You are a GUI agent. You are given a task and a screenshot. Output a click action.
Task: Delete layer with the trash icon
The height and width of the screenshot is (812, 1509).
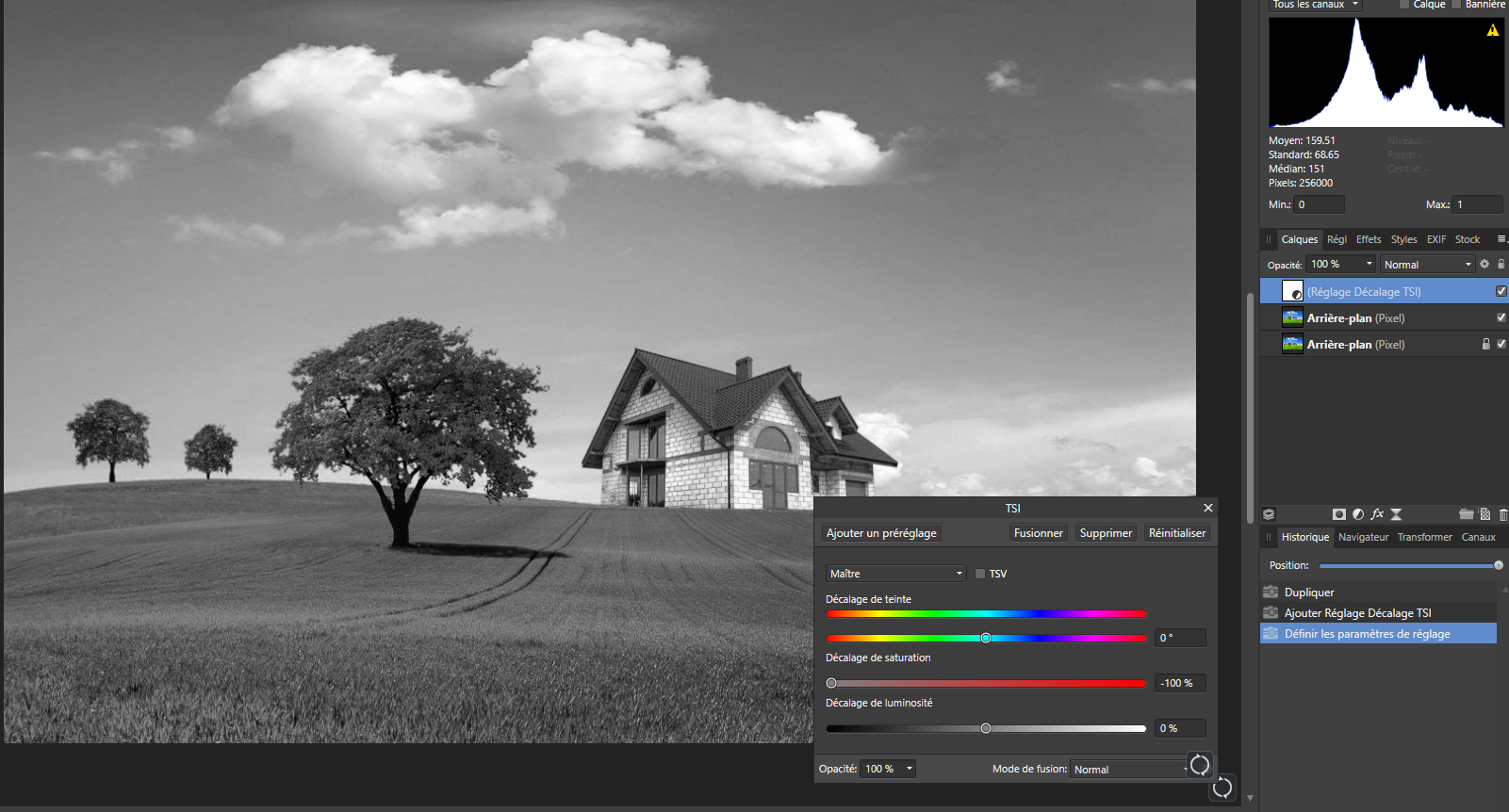pyautogui.click(x=1503, y=514)
